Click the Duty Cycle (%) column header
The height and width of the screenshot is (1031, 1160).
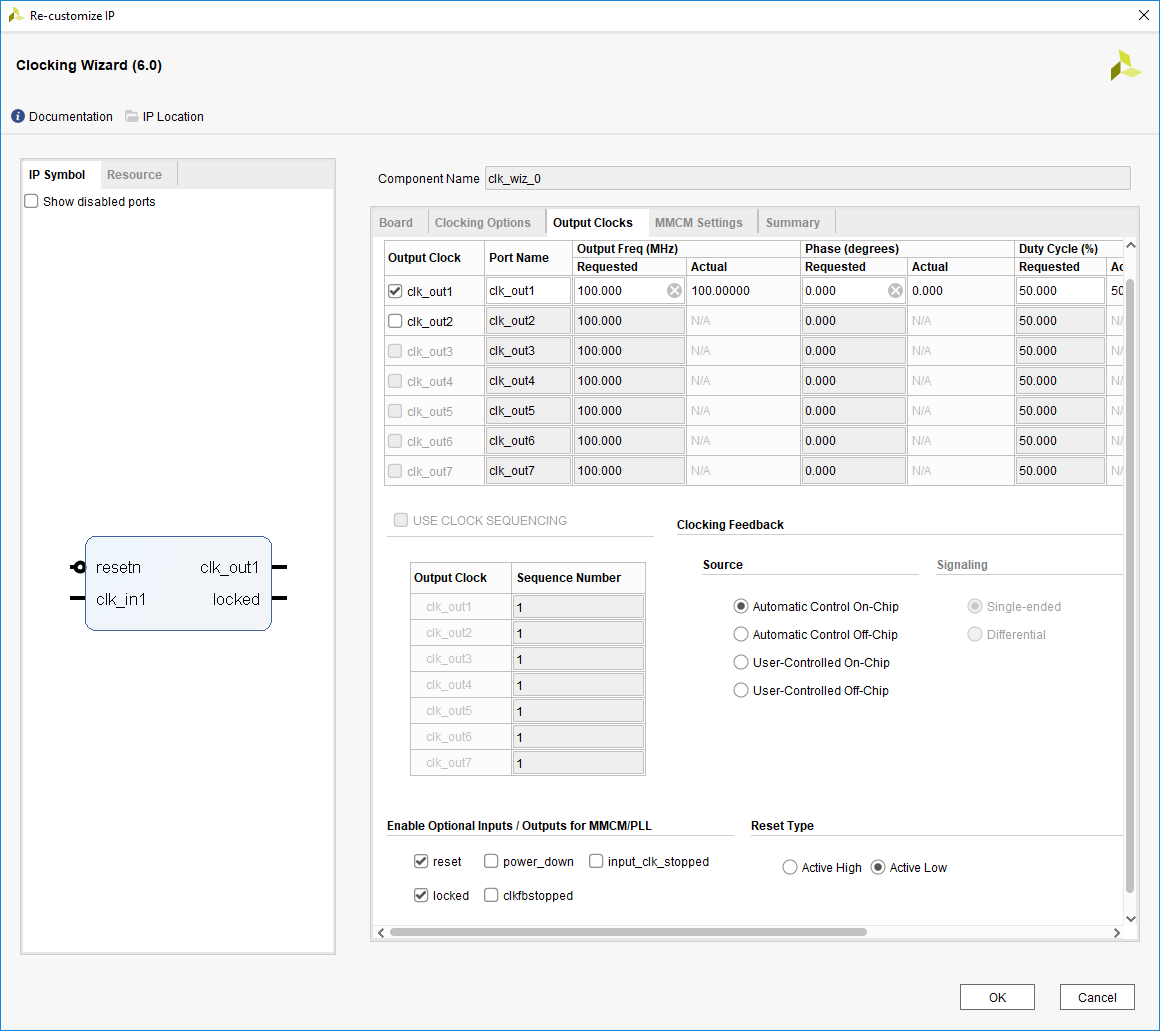[1058, 249]
